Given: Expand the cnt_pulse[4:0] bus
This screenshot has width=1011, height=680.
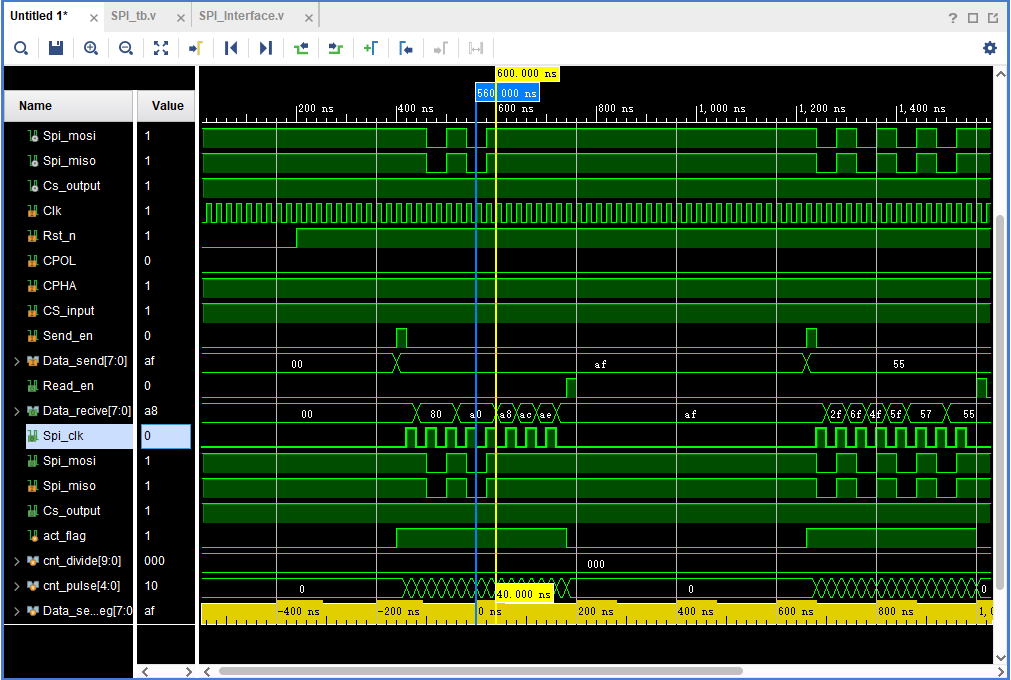Looking at the screenshot, I should [17, 586].
